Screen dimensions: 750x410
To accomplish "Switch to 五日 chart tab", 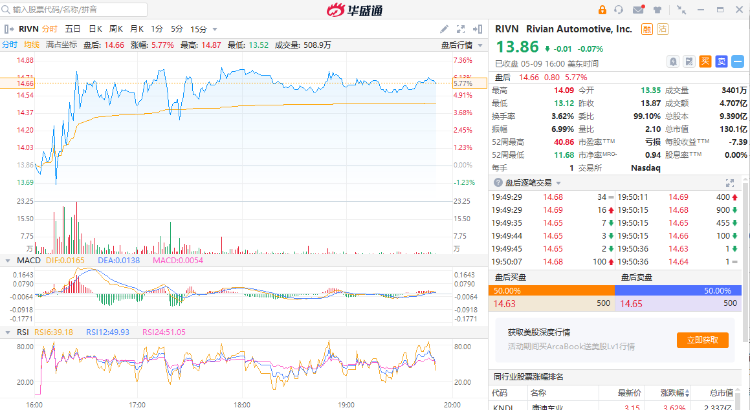I will 73,29.
